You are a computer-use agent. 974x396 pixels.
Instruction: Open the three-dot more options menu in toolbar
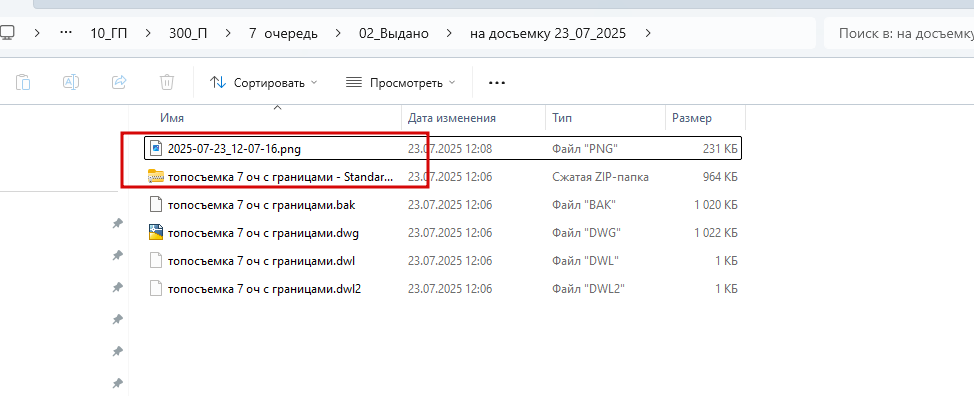tap(497, 83)
